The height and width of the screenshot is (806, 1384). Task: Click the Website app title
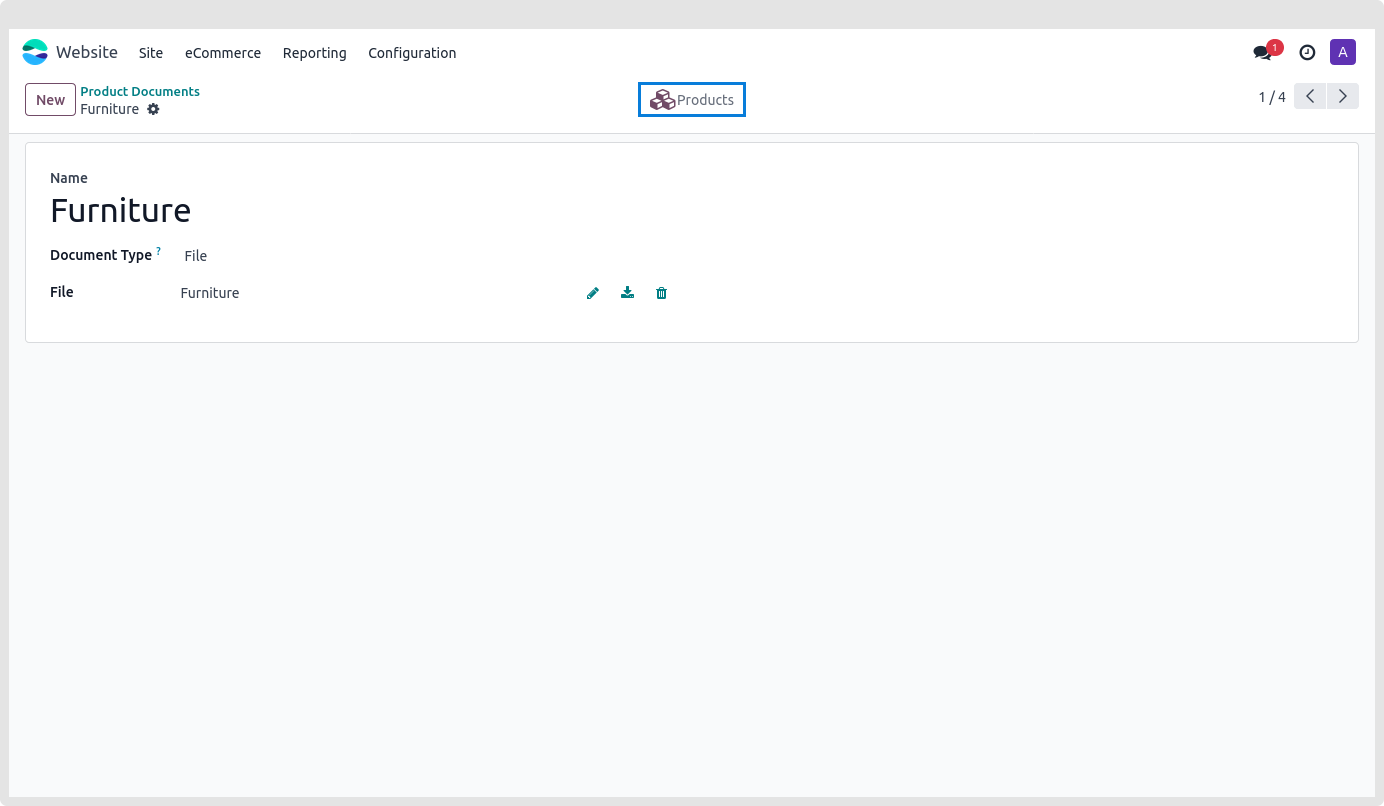tap(87, 53)
